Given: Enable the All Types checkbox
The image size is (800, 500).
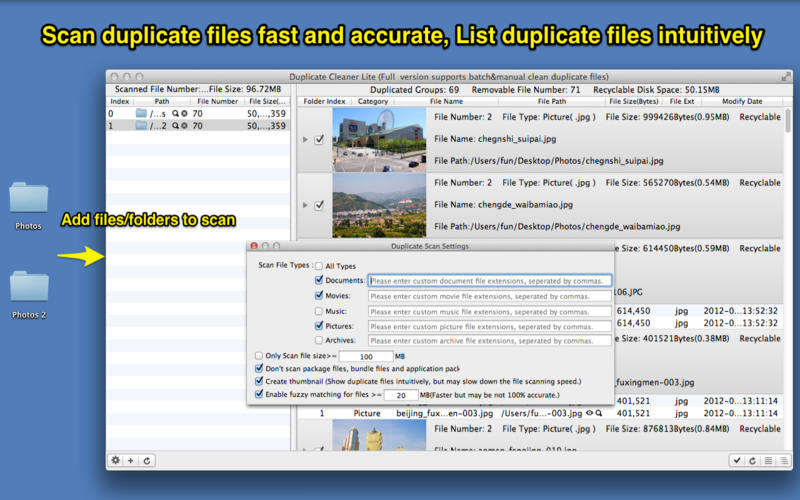Looking at the screenshot, I should click(x=319, y=266).
